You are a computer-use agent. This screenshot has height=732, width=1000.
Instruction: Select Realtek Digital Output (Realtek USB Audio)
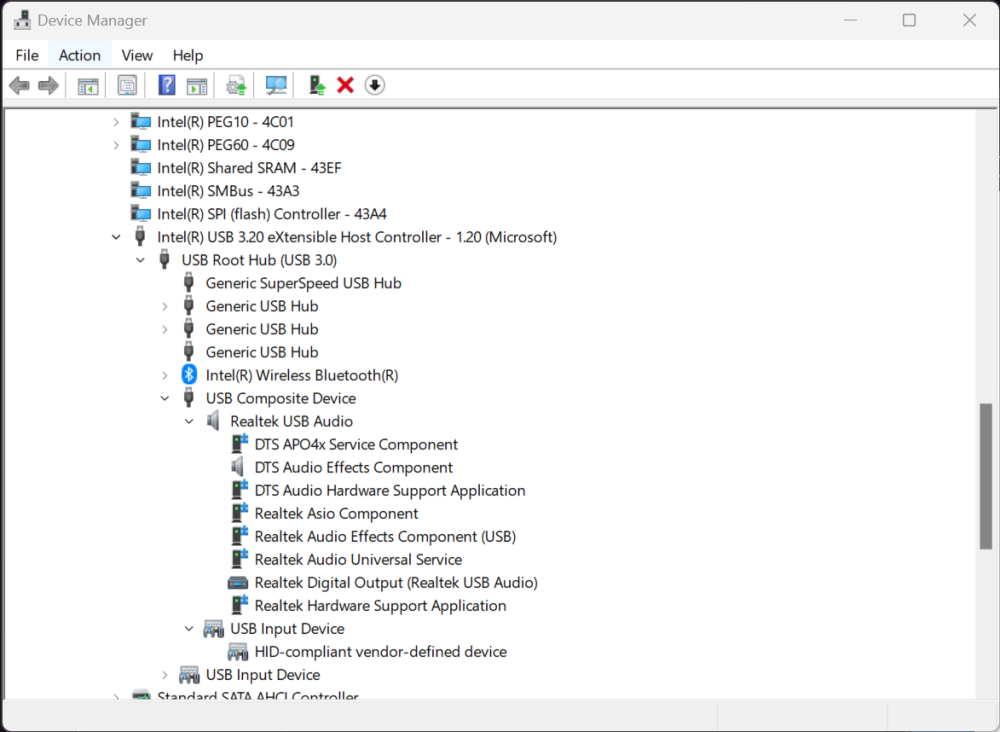click(396, 582)
